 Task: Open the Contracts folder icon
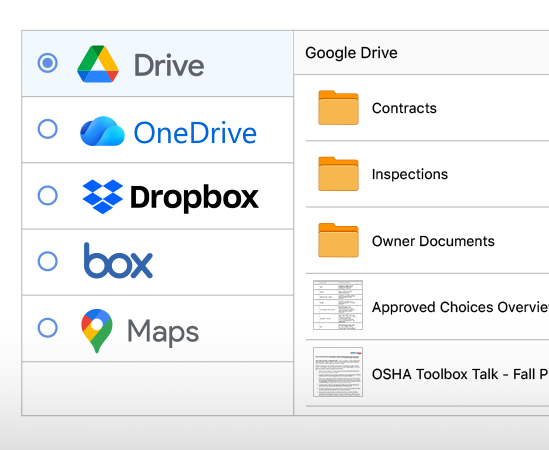pos(338,108)
